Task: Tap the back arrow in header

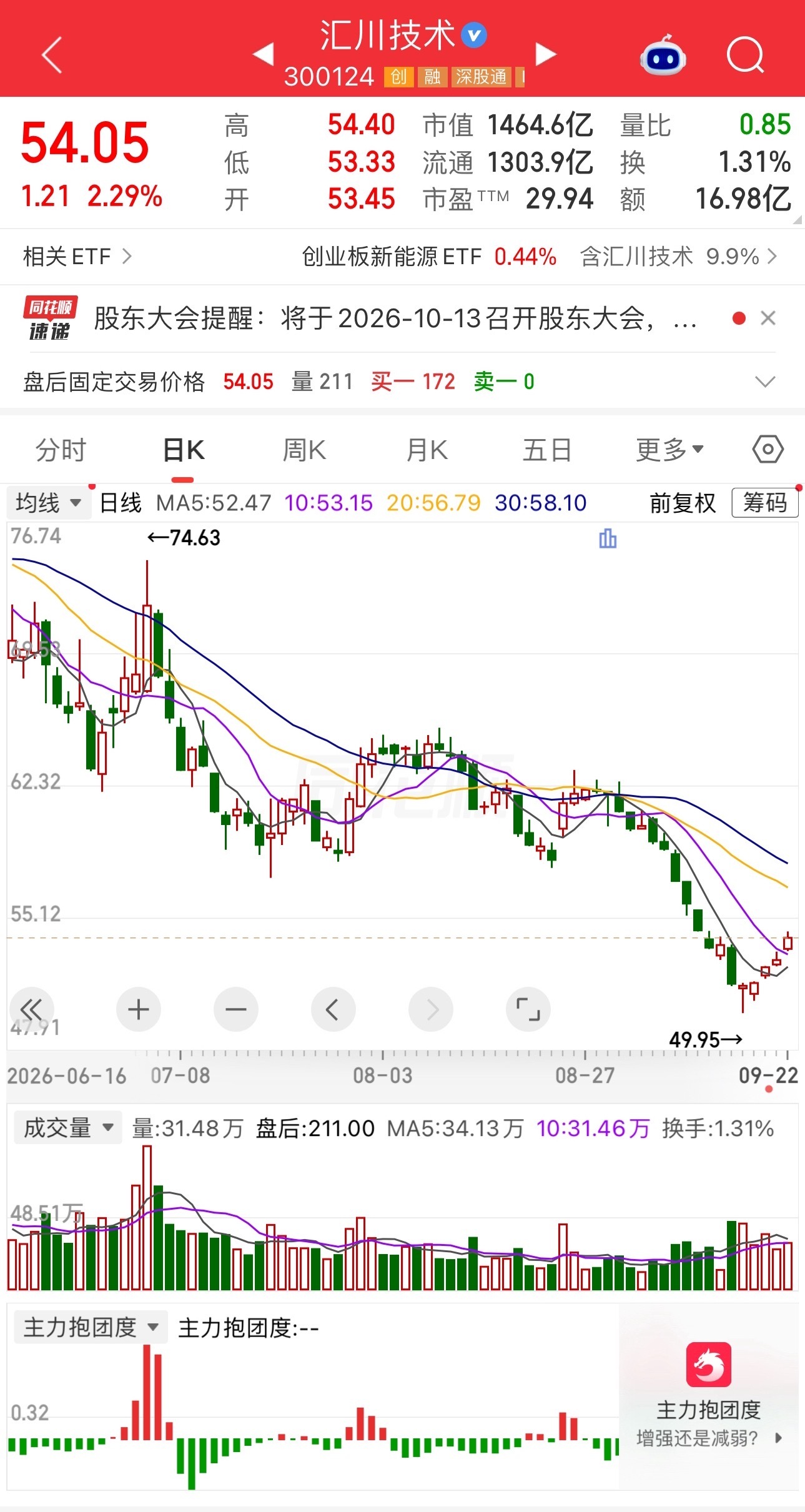Action: click(x=52, y=55)
